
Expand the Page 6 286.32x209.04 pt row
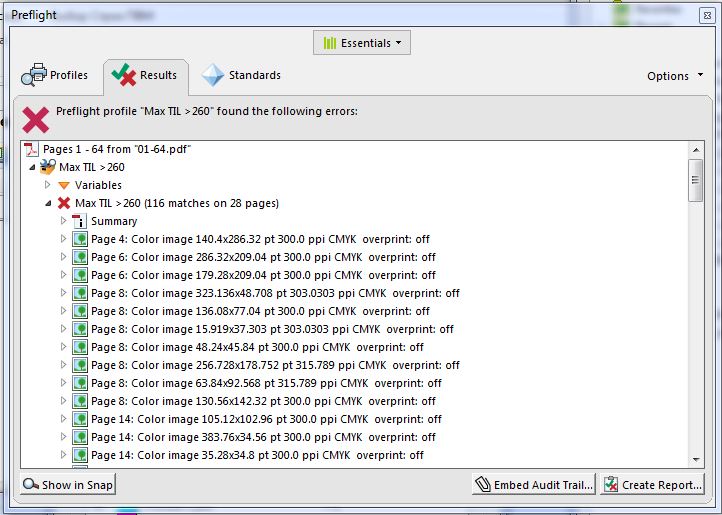[x=64, y=257]
